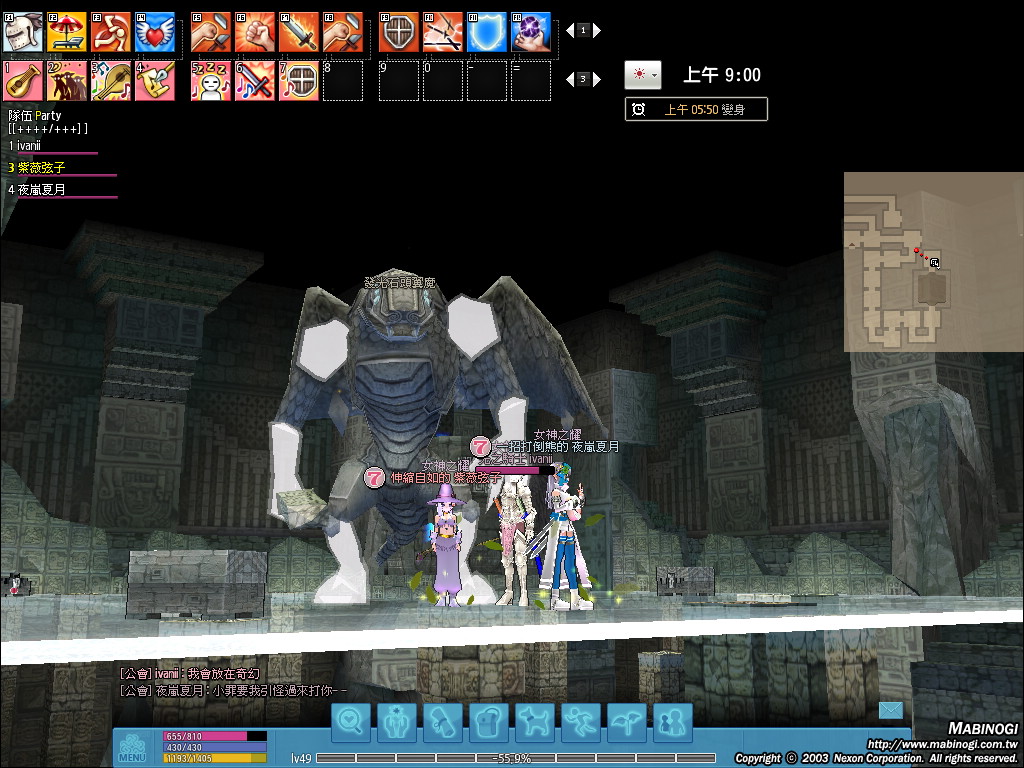This screenshot has width=1024, height=768.
Task: Open the inventory bag icon
Action: (x=489, y=722)
